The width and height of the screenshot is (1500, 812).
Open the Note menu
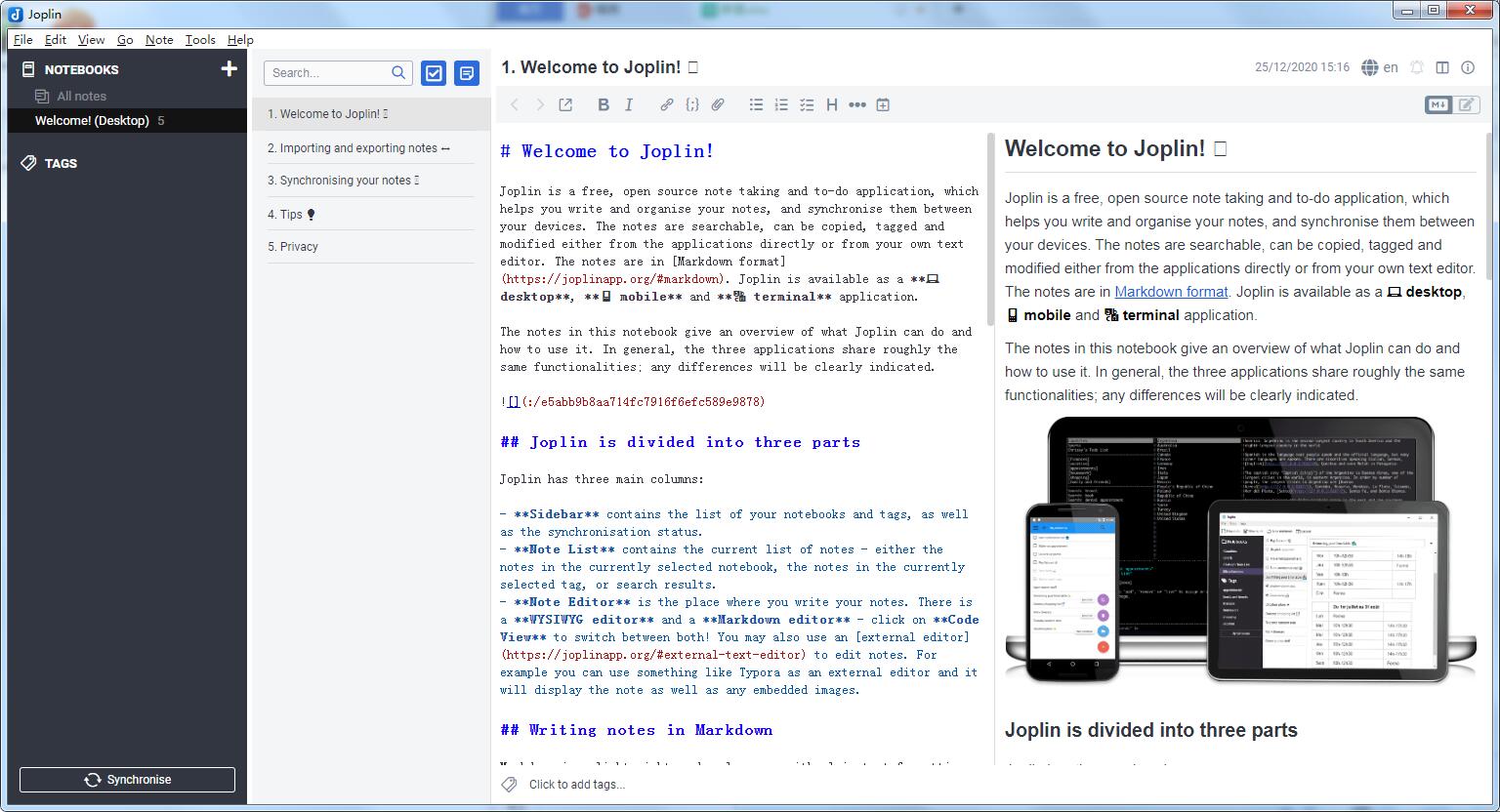(x=158, y=40)
